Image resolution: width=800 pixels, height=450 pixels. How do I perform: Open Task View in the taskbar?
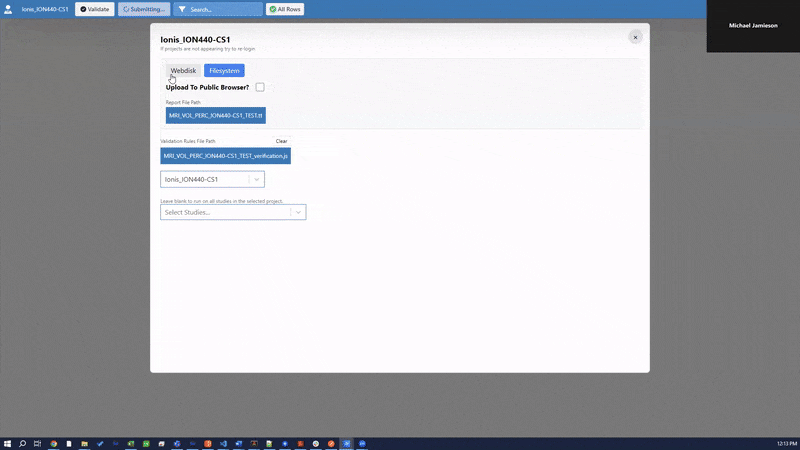[x=37, y=444]
